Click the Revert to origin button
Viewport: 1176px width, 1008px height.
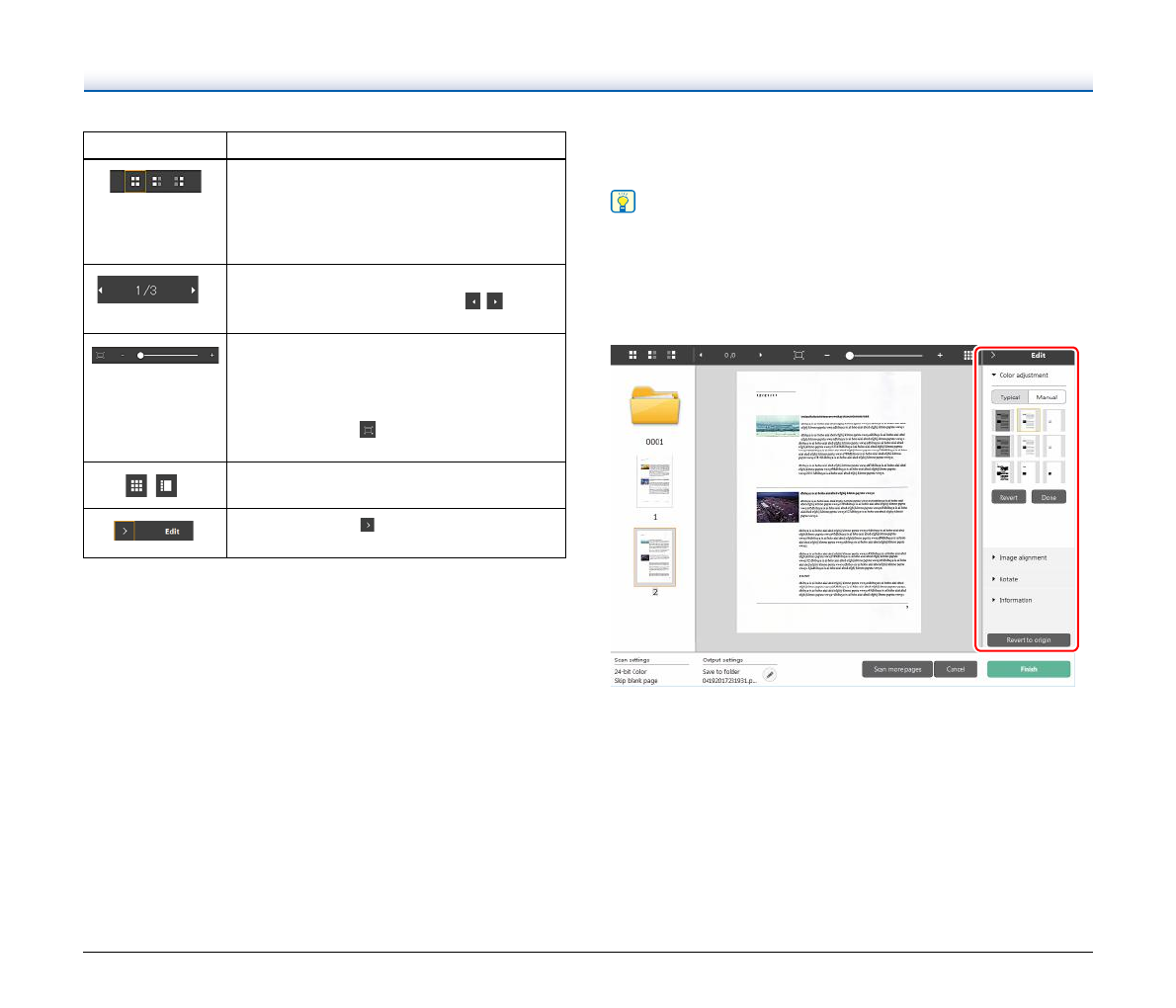1028,640
